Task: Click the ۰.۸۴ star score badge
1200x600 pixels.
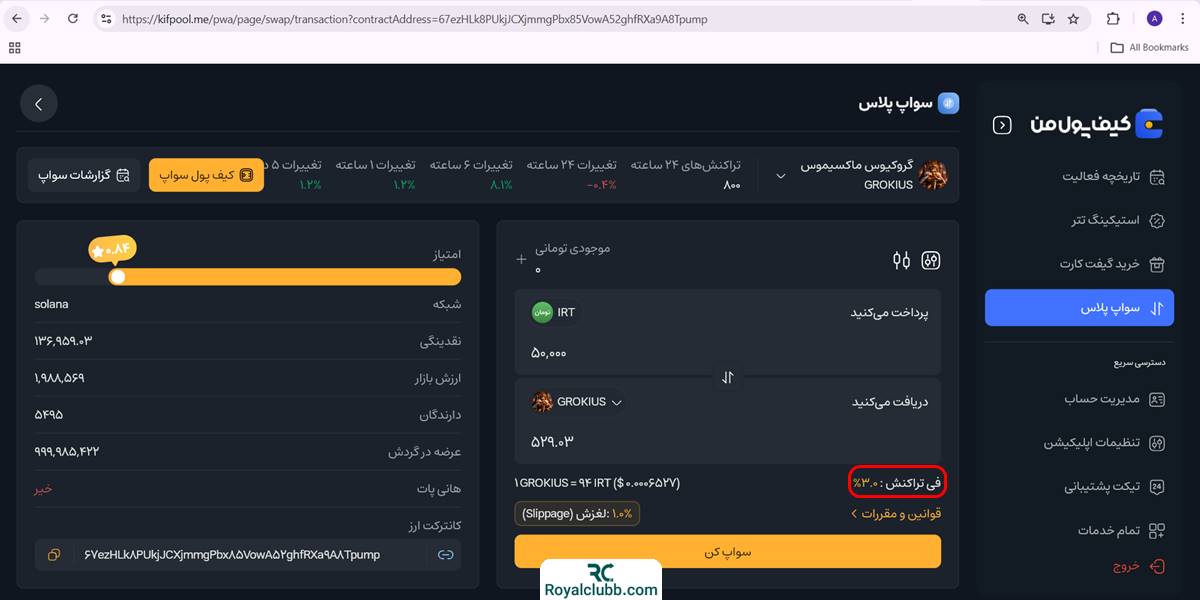Action: [112, 249]
